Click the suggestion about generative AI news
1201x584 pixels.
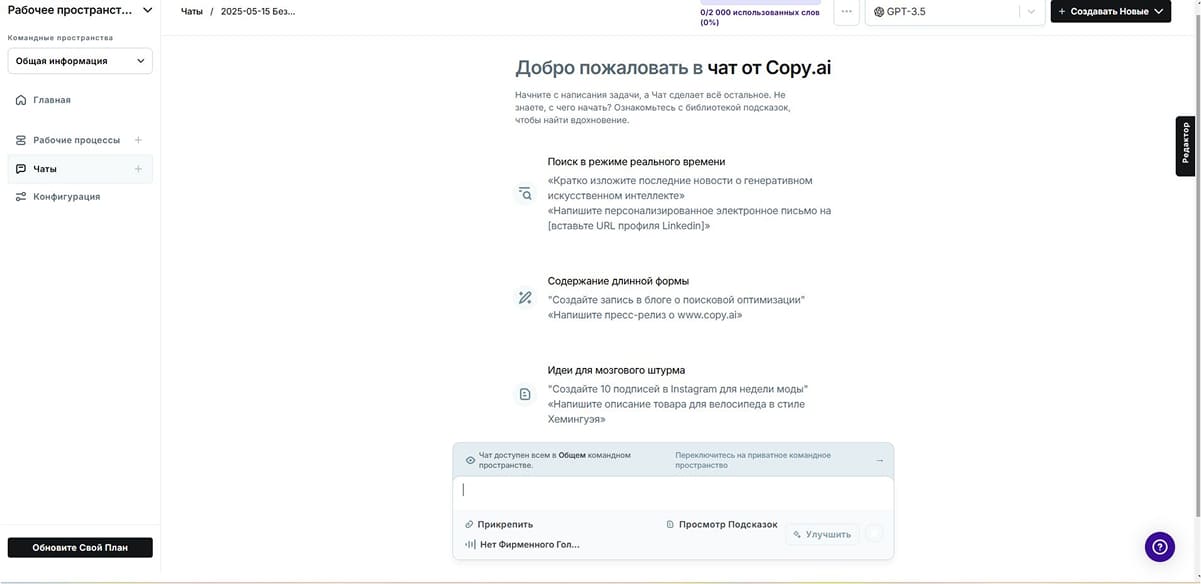[680, 188]
